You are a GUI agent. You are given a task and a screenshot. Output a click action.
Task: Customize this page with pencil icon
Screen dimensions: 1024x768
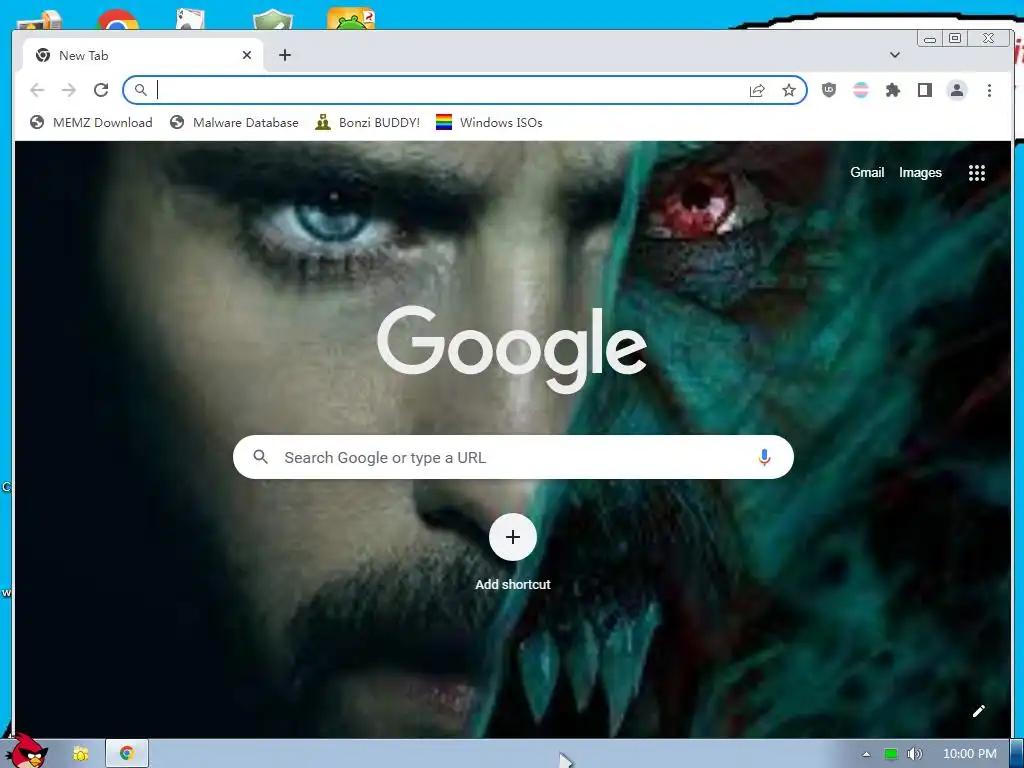pyautogui.click(x=978, y=711)
